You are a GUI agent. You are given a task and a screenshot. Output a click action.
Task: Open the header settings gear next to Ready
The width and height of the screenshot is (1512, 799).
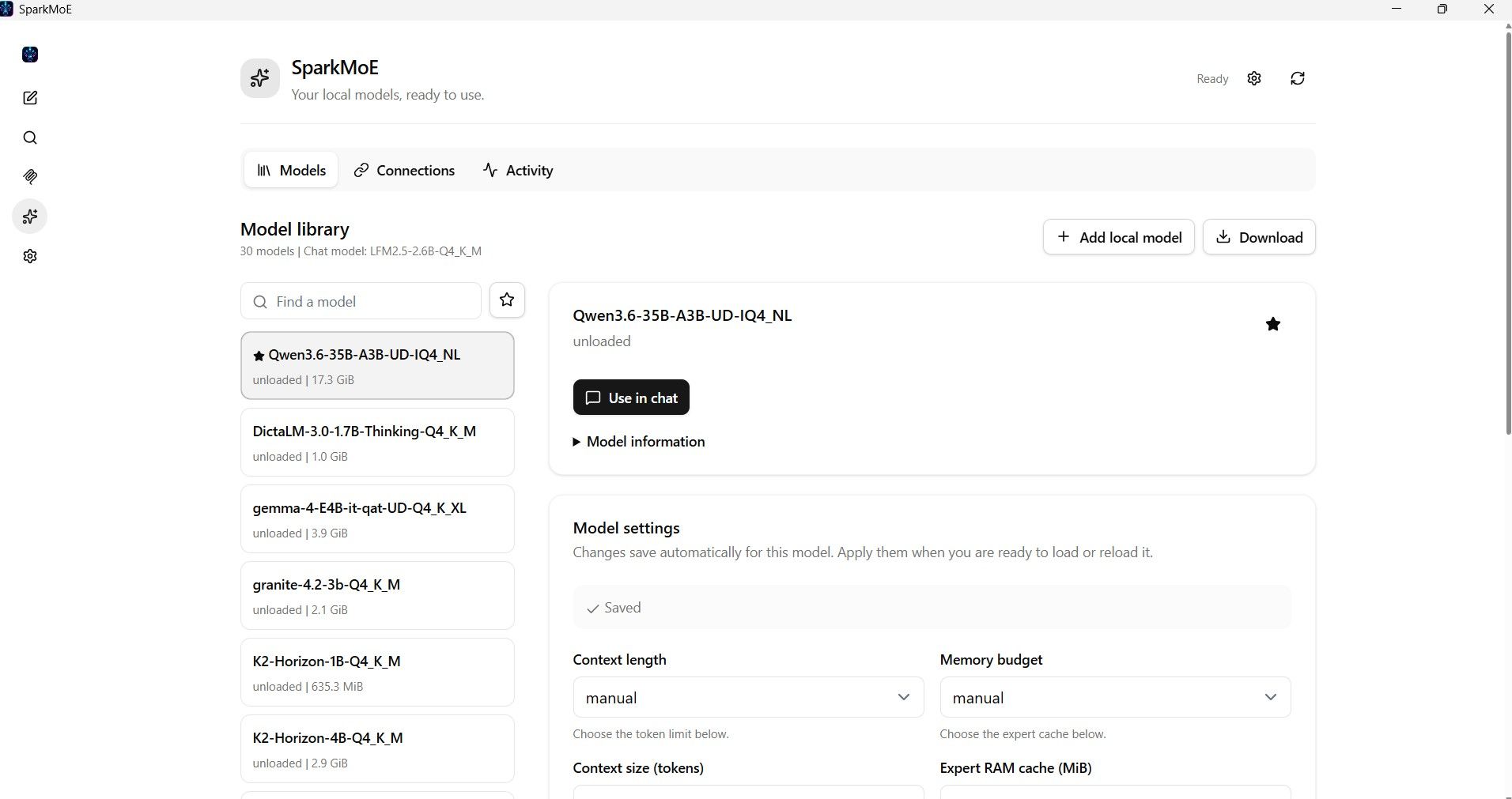click(1254, 78)
